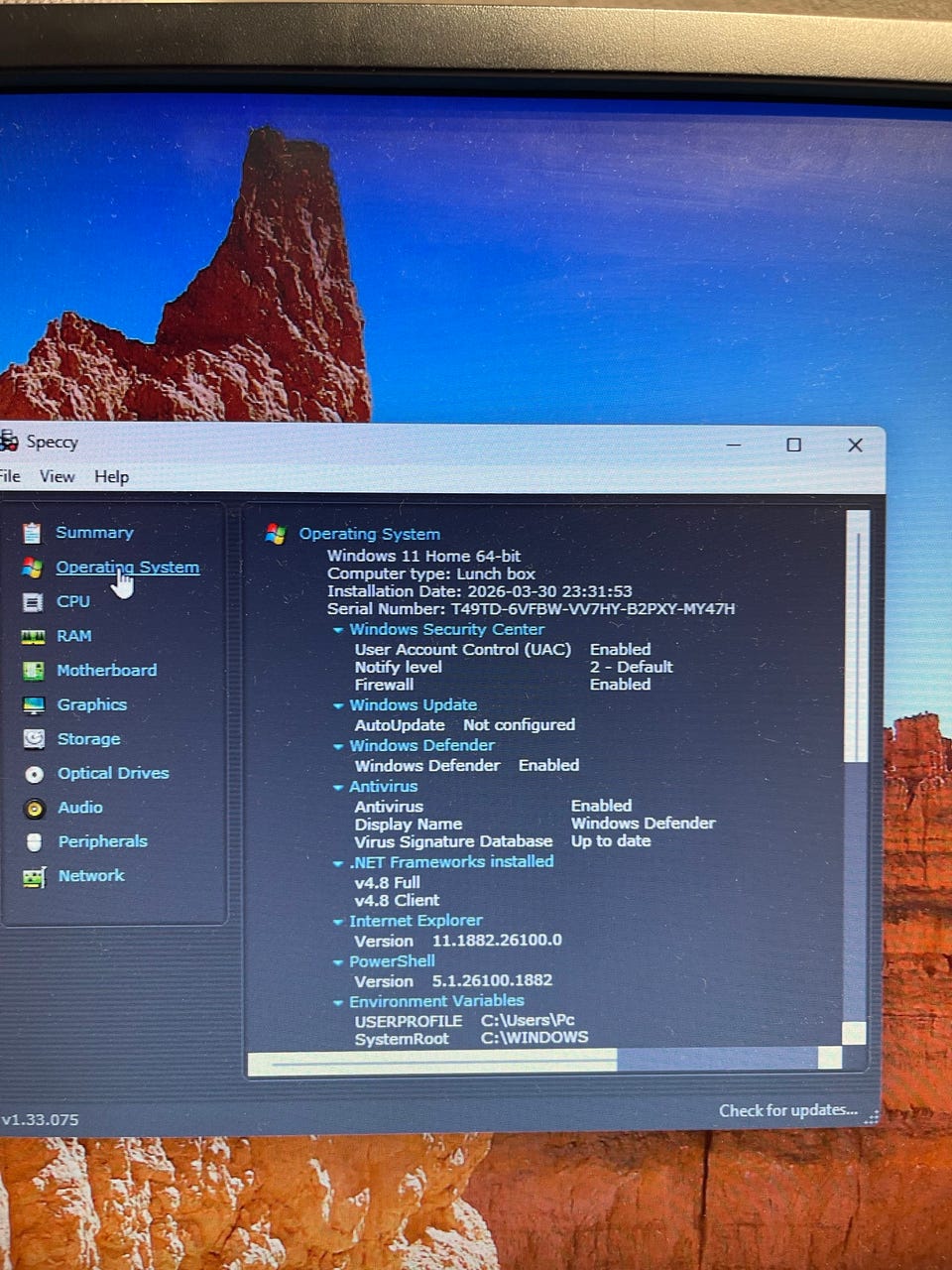Maximize the Speccy window
Viewport: 952px width, 1270px height.
(793, 444)
